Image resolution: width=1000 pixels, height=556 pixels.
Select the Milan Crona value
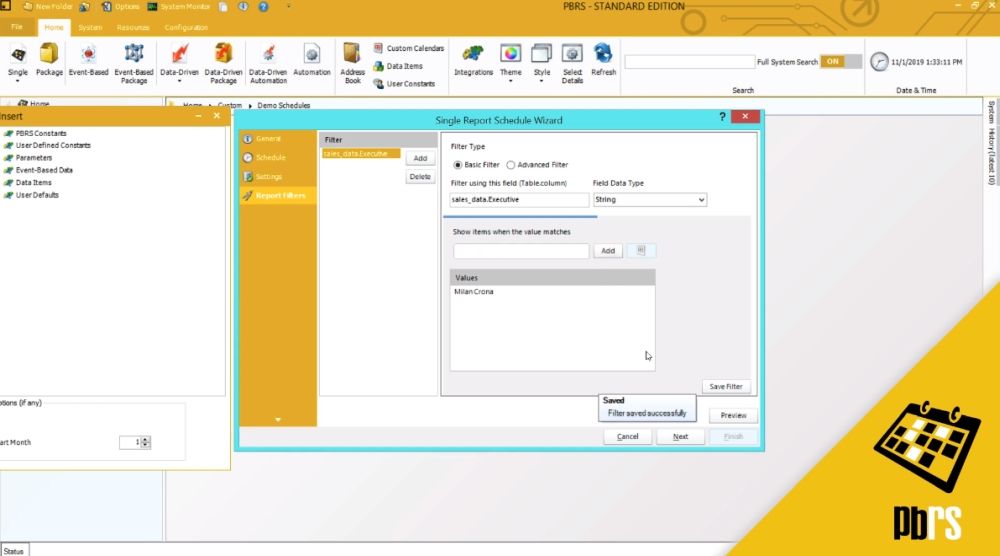(x=474, y=292)
